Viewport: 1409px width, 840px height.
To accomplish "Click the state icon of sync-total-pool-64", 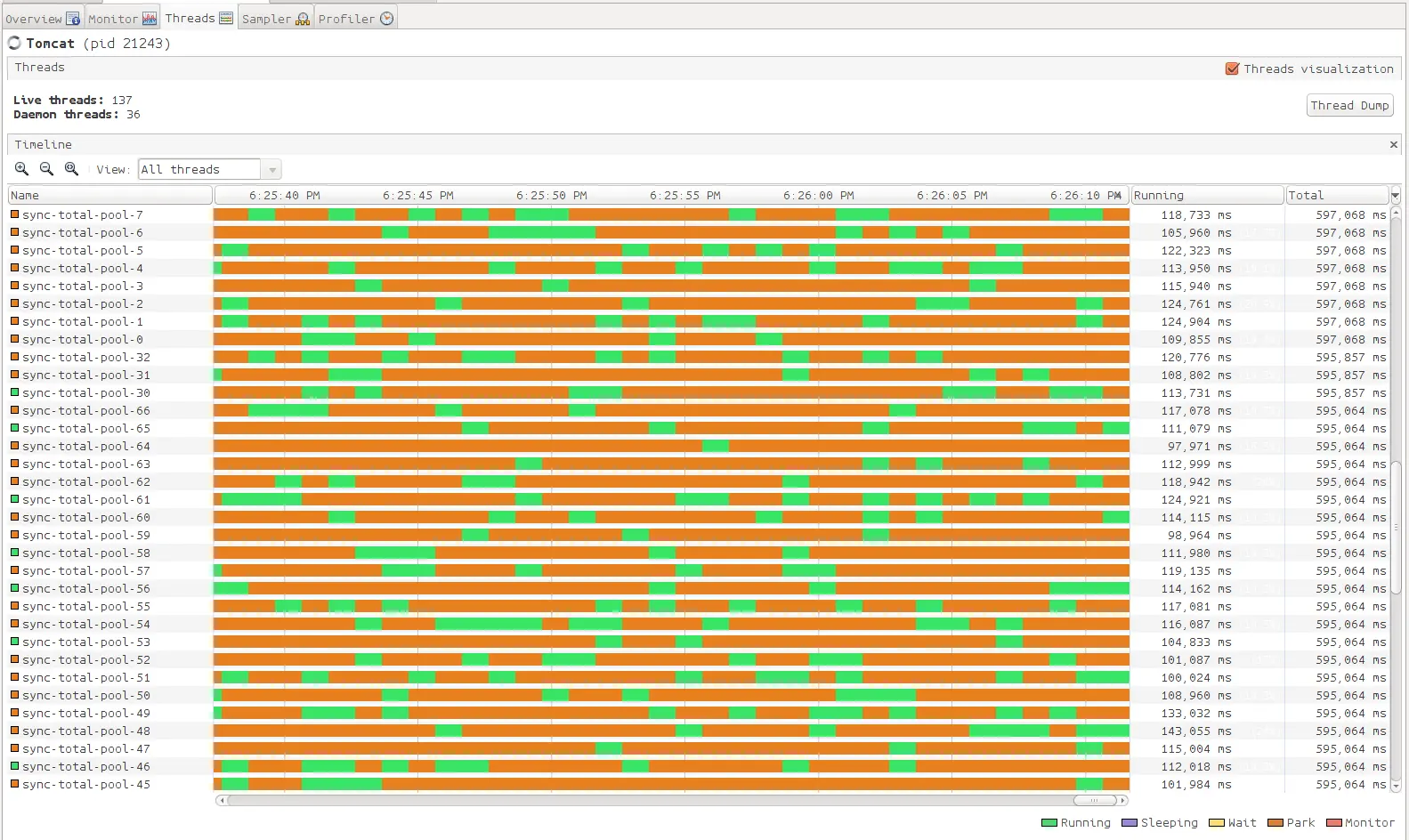I will click(x=14, y=445).
